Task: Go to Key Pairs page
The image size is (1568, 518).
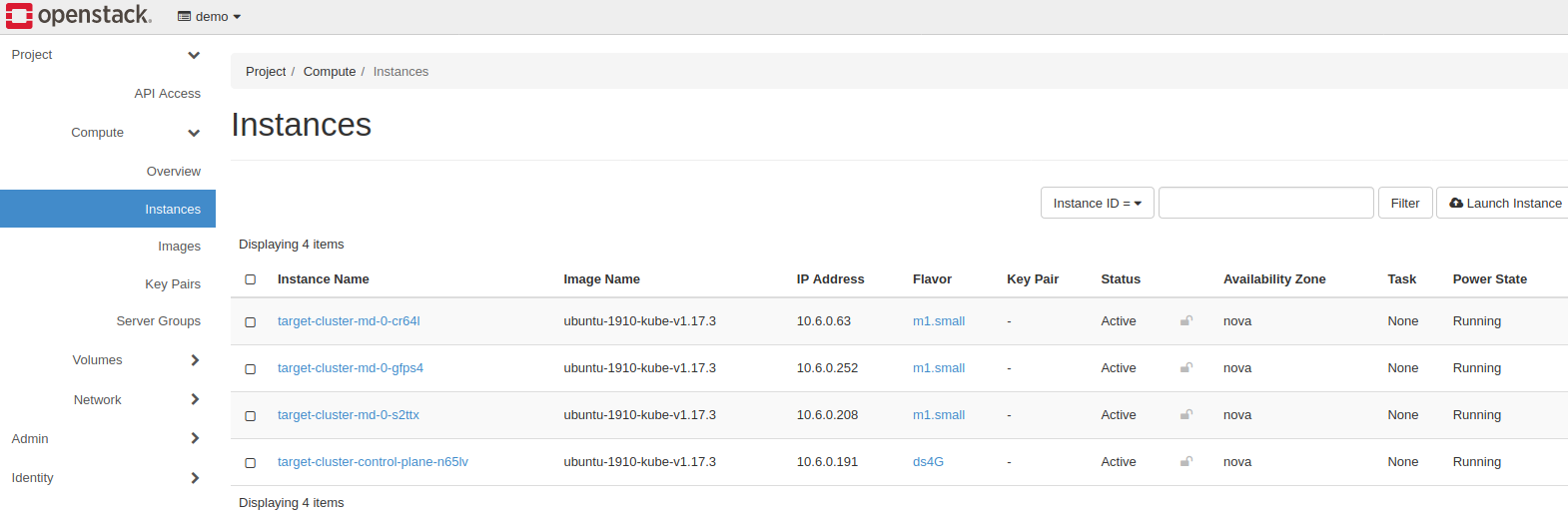Action: tap(173, 284)
